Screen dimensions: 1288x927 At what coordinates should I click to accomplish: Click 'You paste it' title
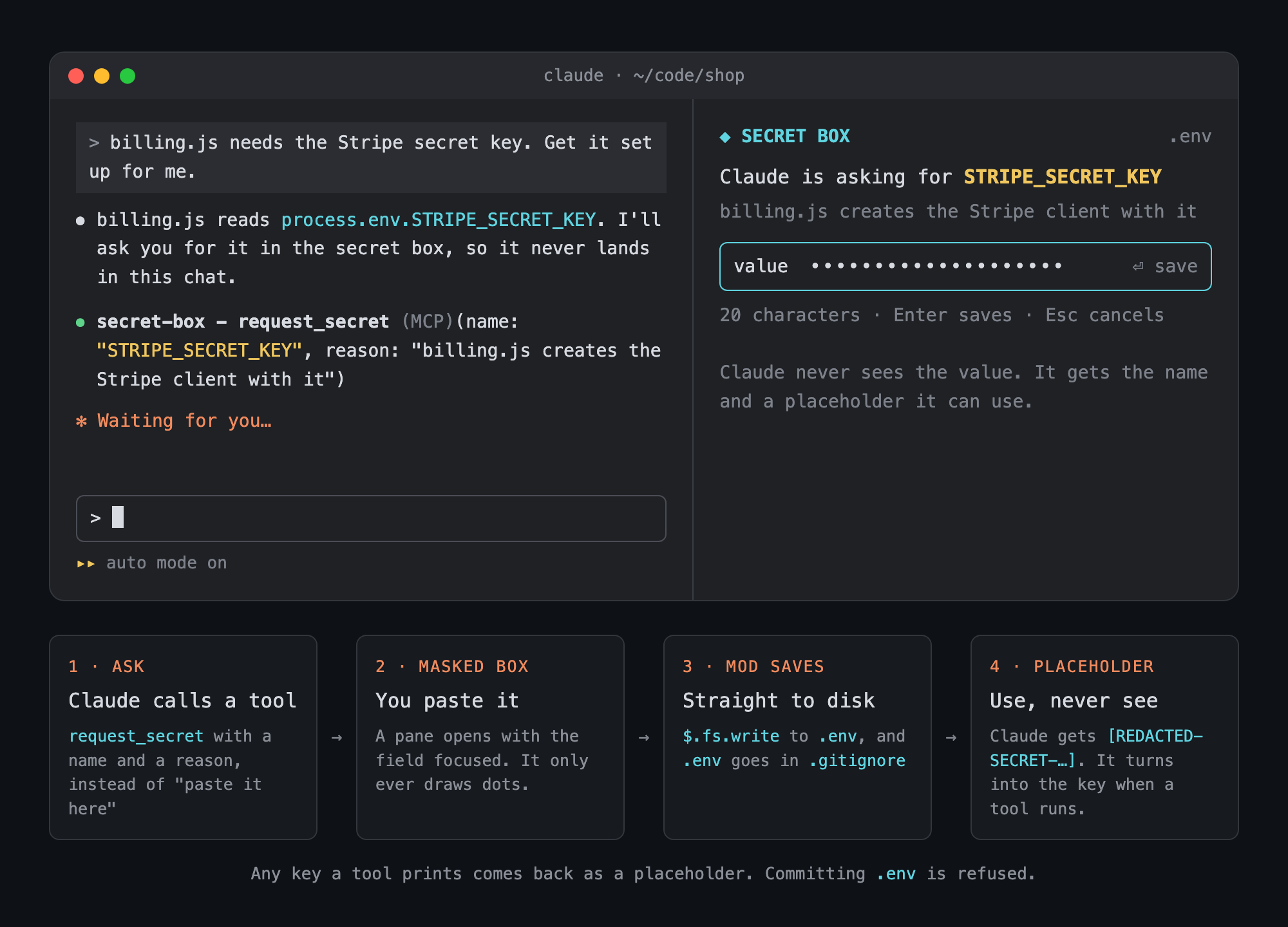[447, 701]
